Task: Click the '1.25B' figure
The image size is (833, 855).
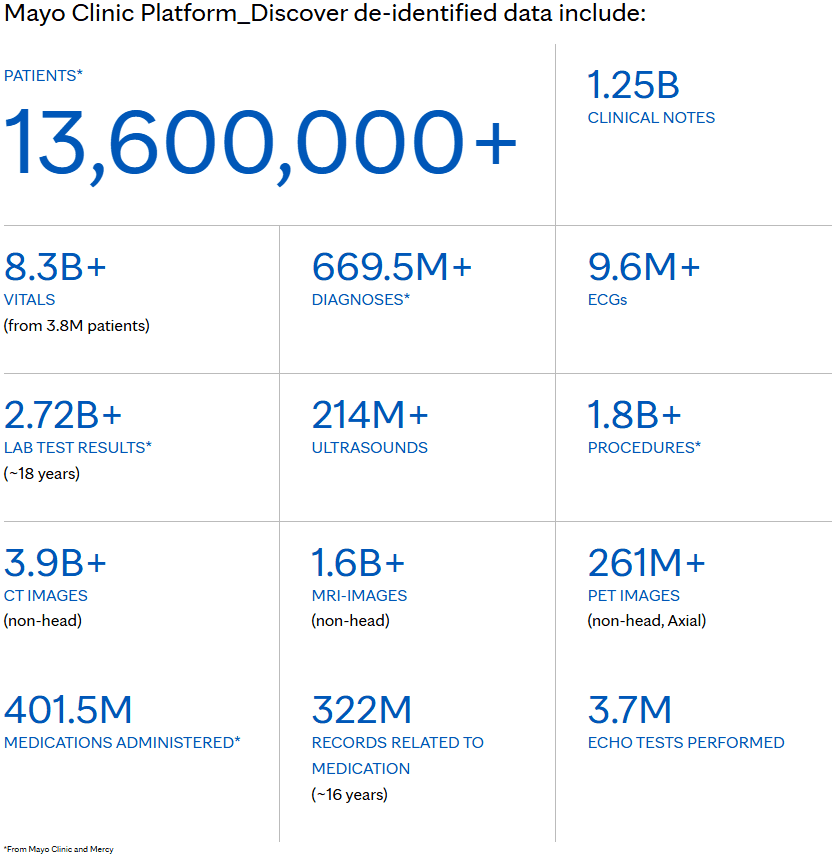Action: tap(633, 85)
